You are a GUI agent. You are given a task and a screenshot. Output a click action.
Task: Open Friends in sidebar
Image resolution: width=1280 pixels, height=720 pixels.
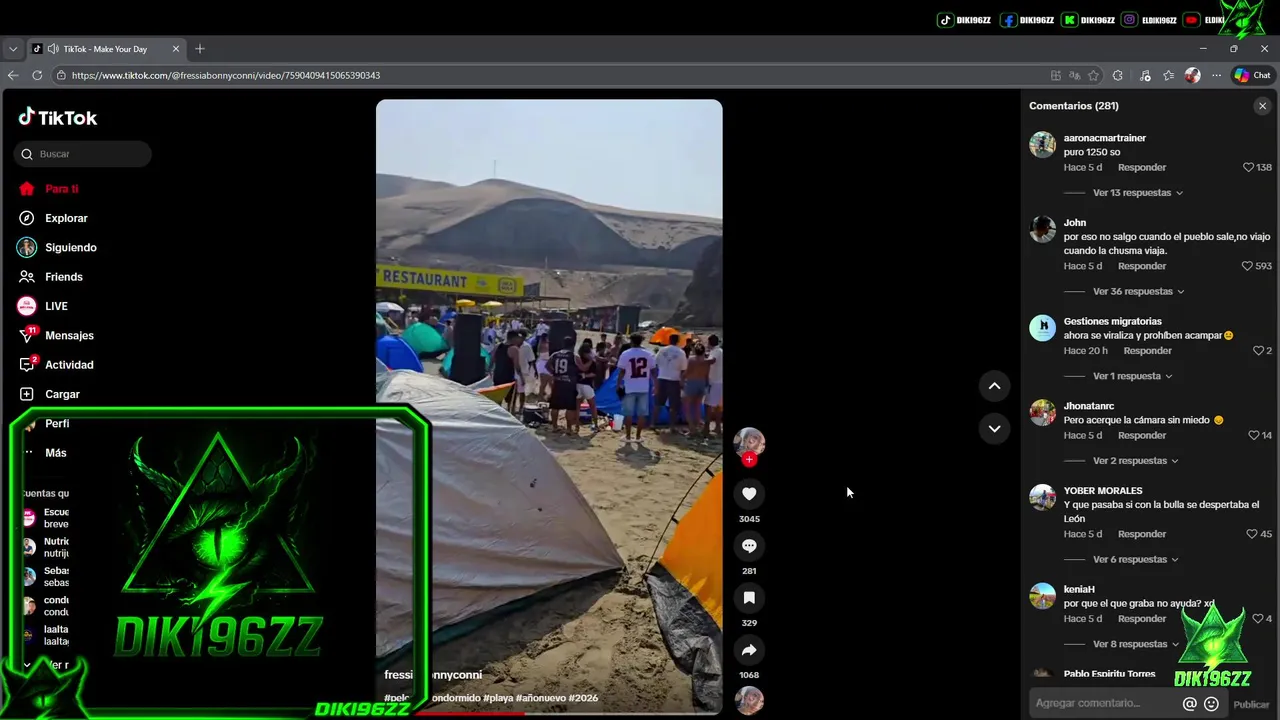63,277
